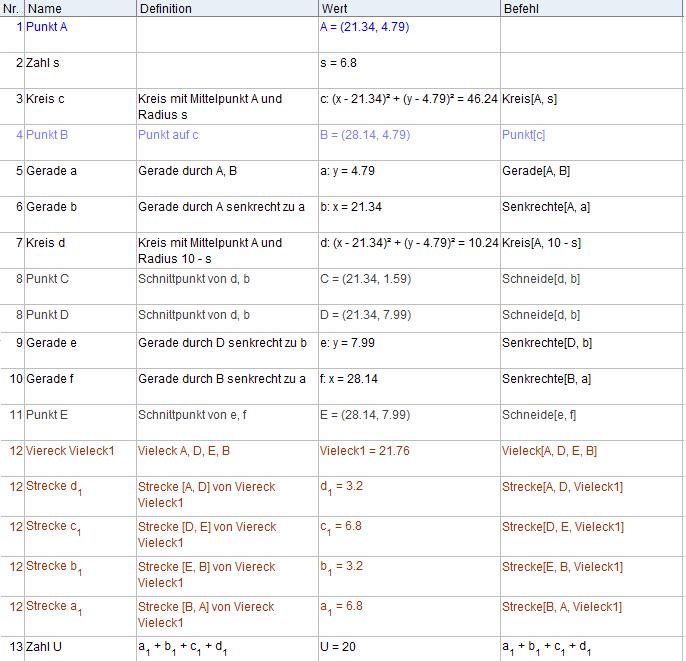Click the Definition column header
Image resolution: width=686 pixels, height=661 pixels.
click(226, 8)
